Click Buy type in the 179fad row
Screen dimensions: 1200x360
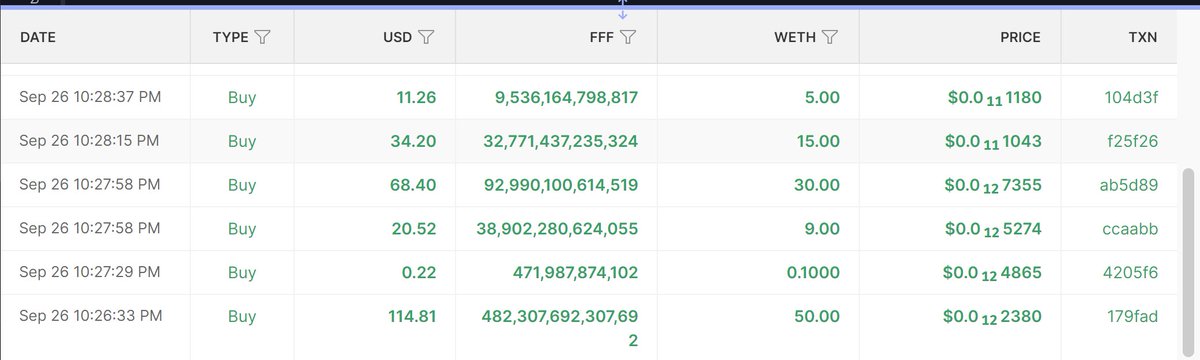coord(242,316)
